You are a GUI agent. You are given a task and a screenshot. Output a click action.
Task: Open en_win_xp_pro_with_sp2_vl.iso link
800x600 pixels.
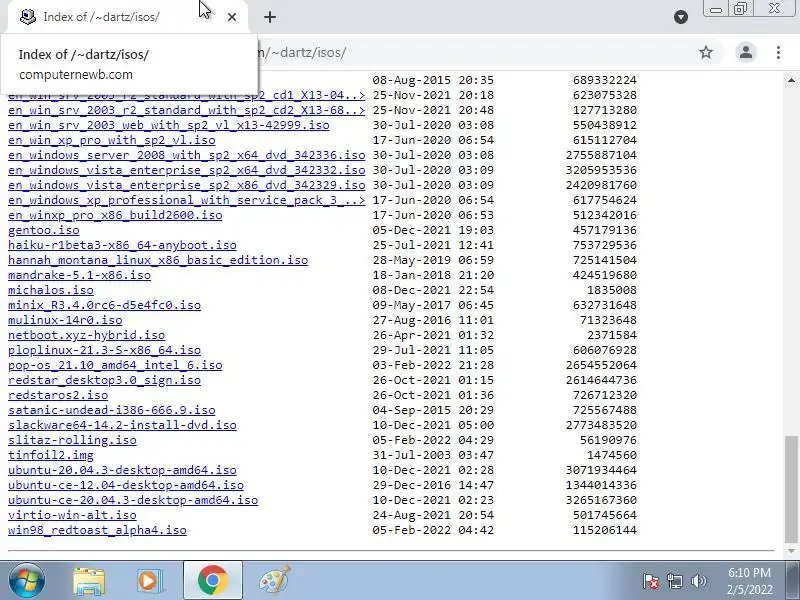click(x=112, y=140)
